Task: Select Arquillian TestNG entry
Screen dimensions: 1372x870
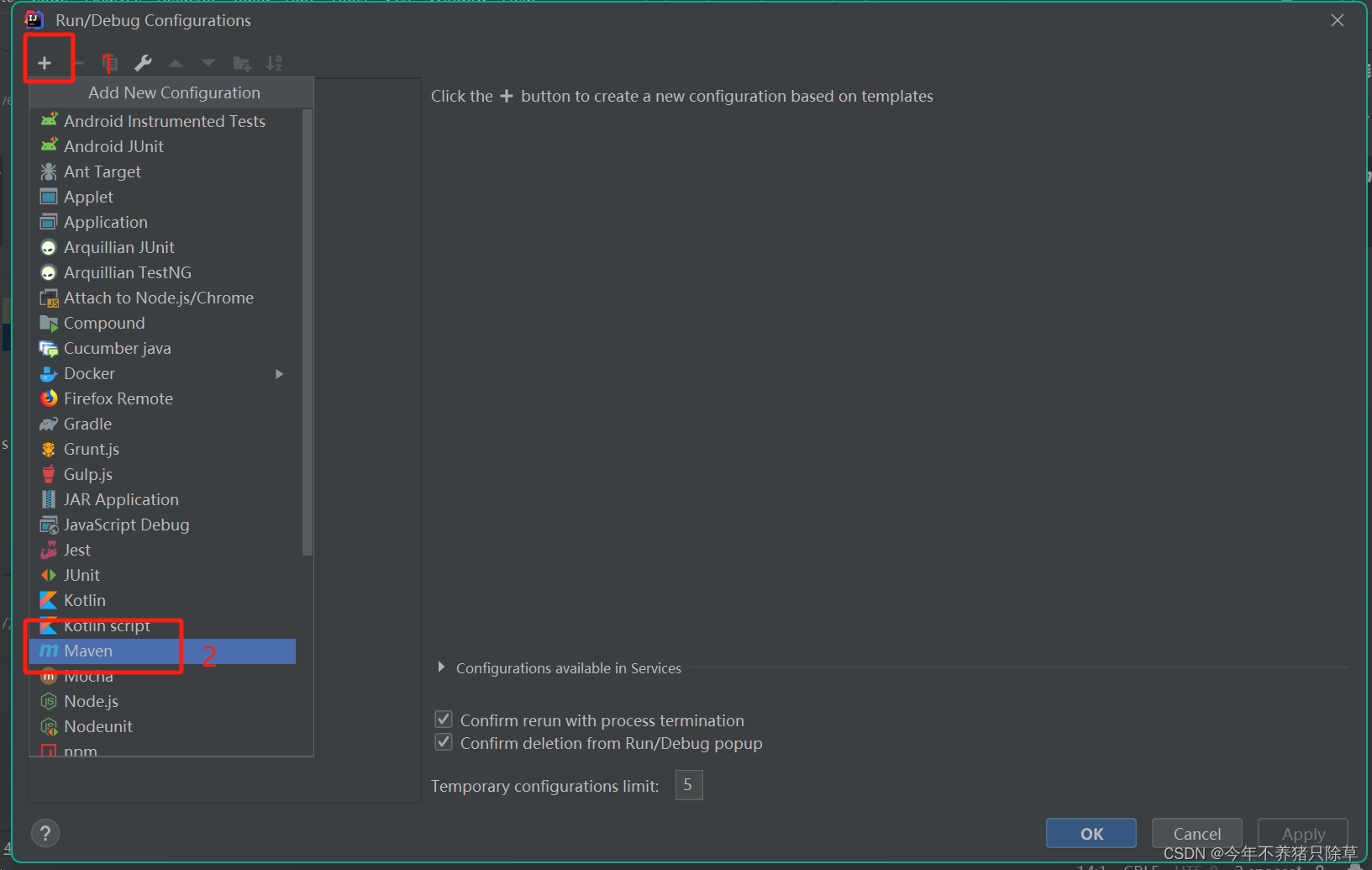Action: [x=163, y=272]
